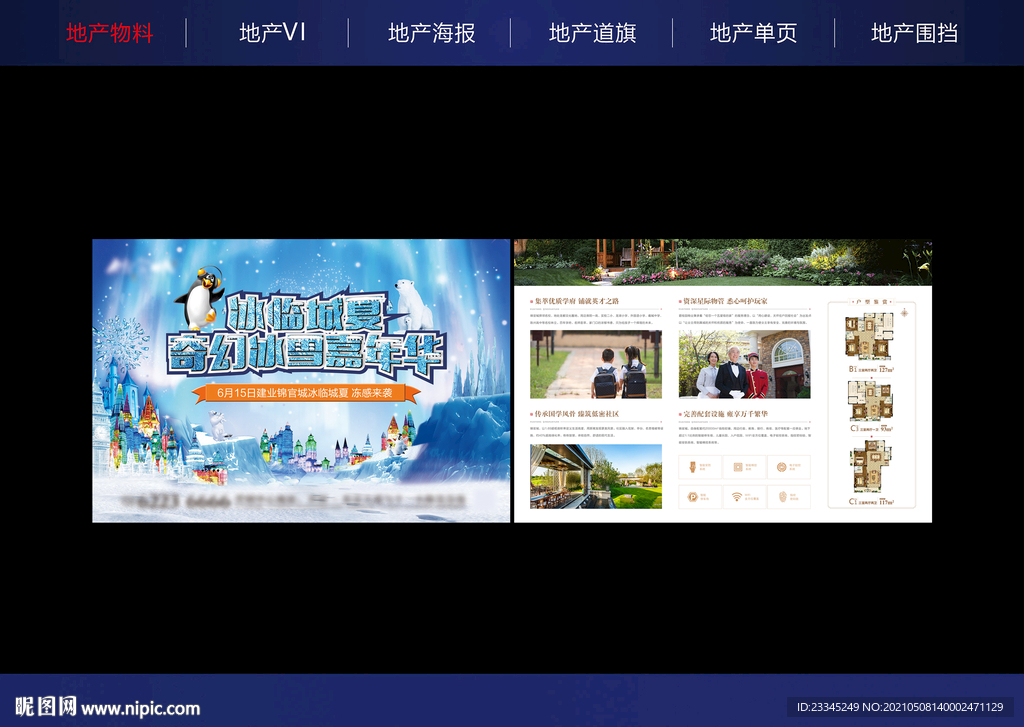1024x727 pixels.
Task: Open the white brochure page with floor plans
Action: pyautogui.click(x=723, y=381)
